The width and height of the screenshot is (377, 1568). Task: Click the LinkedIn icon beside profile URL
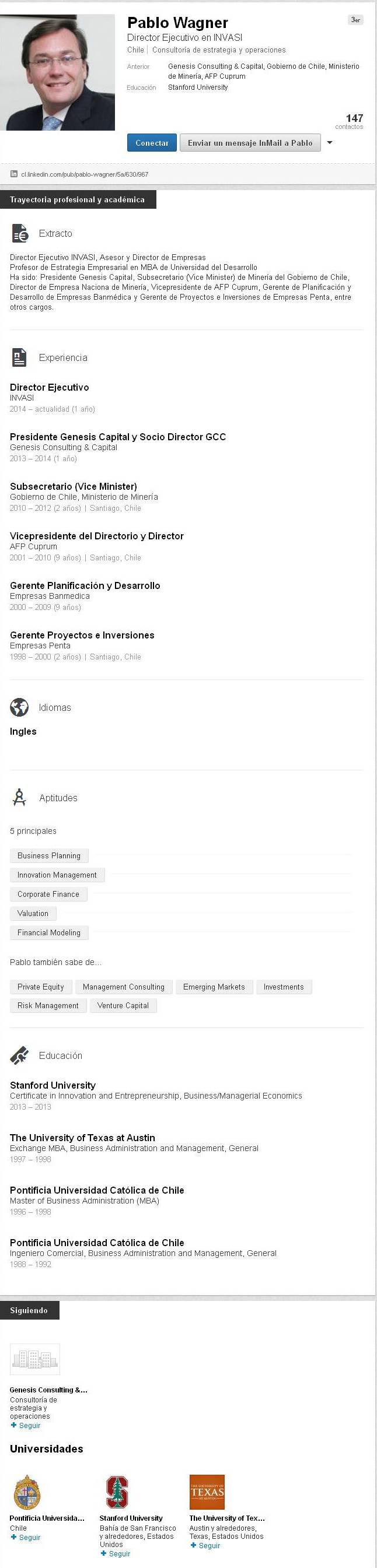(x=14, y=174)
